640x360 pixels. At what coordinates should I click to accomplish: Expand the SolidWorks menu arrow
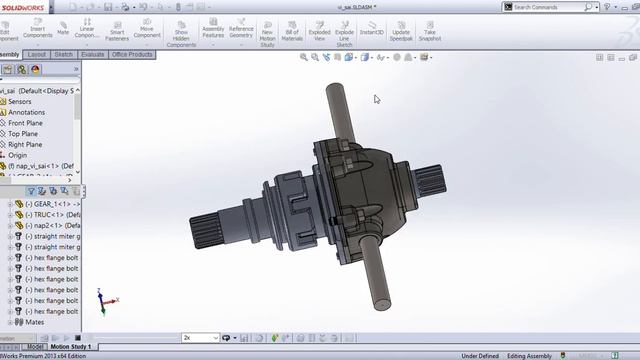coord(51,7)
